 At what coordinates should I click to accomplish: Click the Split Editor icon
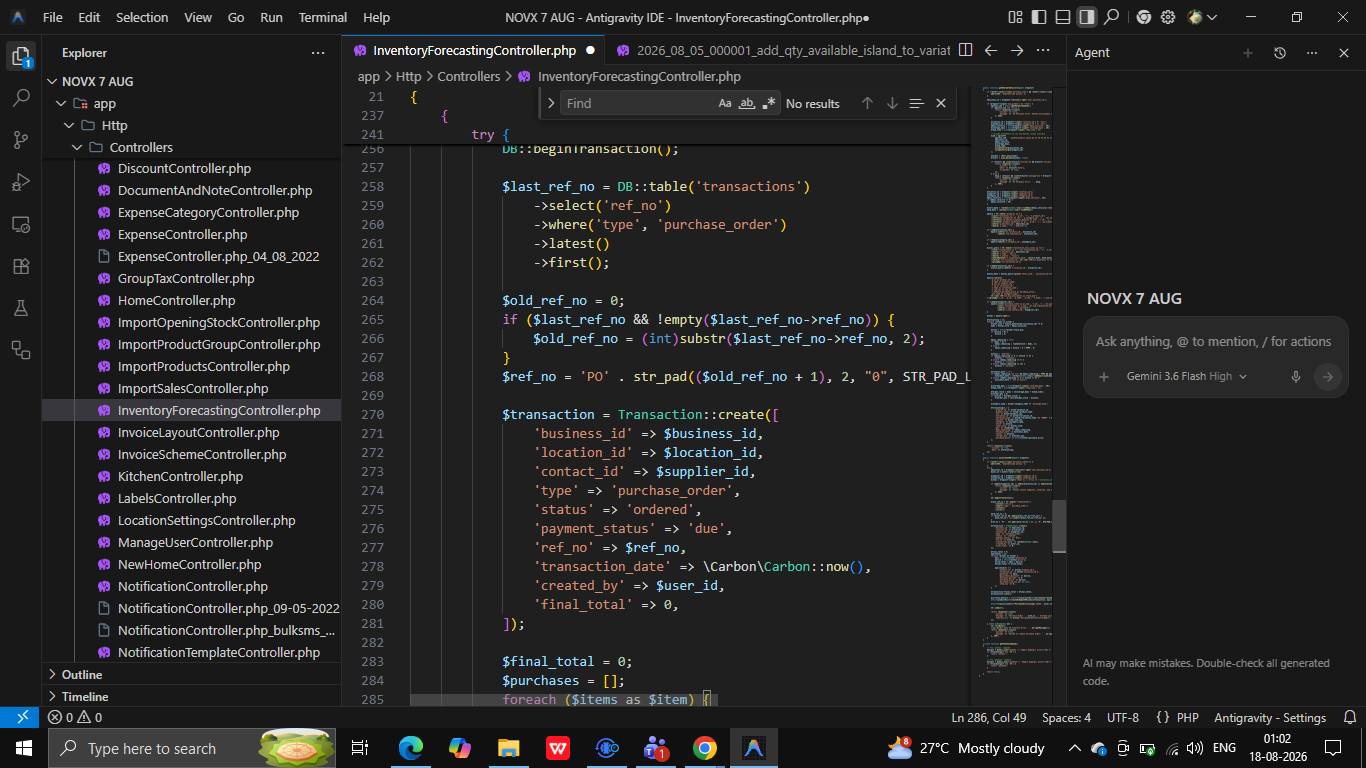(965, 50)
